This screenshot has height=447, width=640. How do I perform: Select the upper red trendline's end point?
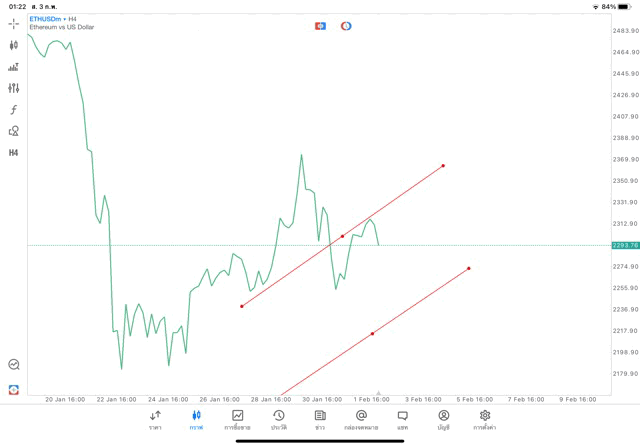(x=443, y=166)
